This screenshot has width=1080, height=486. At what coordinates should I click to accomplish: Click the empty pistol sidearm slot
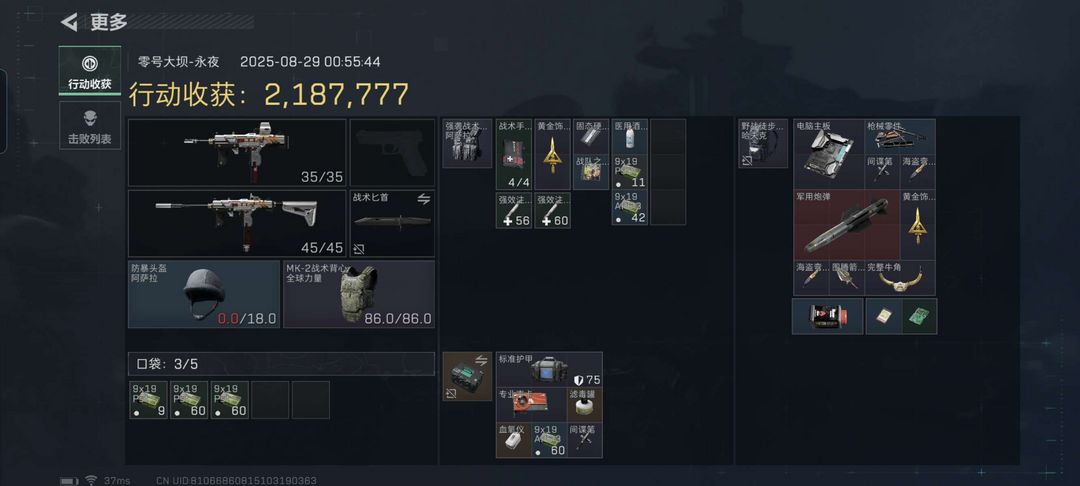[x=393, y=152]
